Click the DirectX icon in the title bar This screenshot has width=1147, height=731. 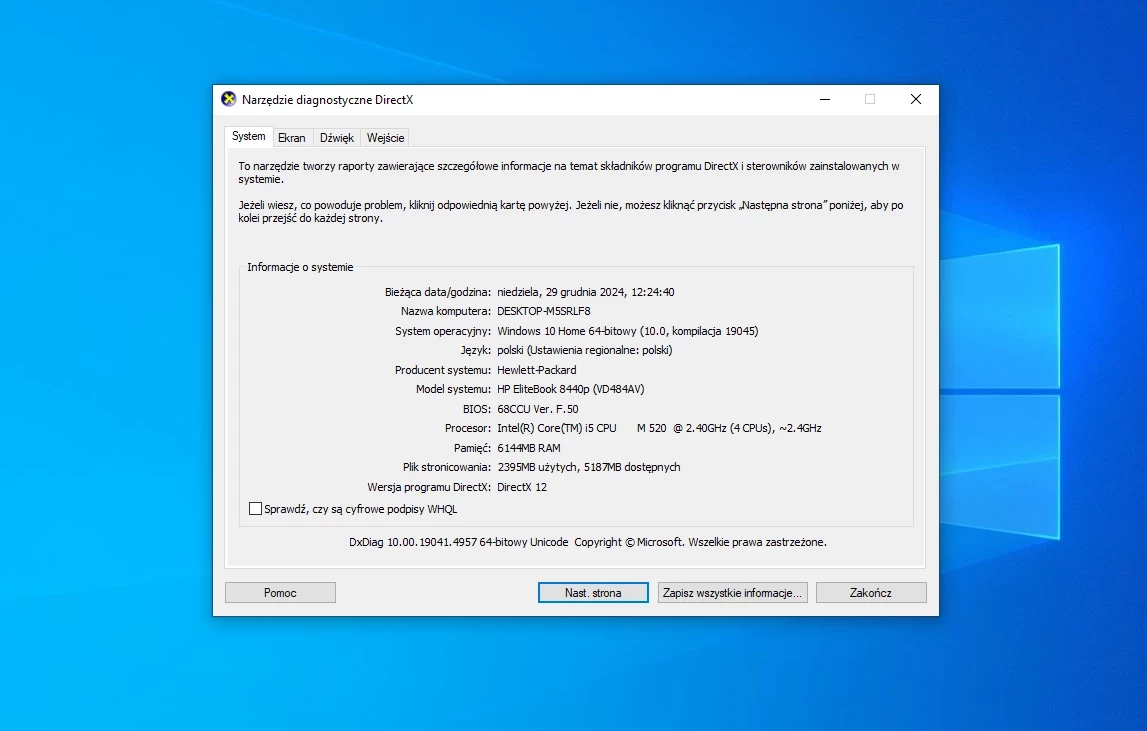pos(229,99)
